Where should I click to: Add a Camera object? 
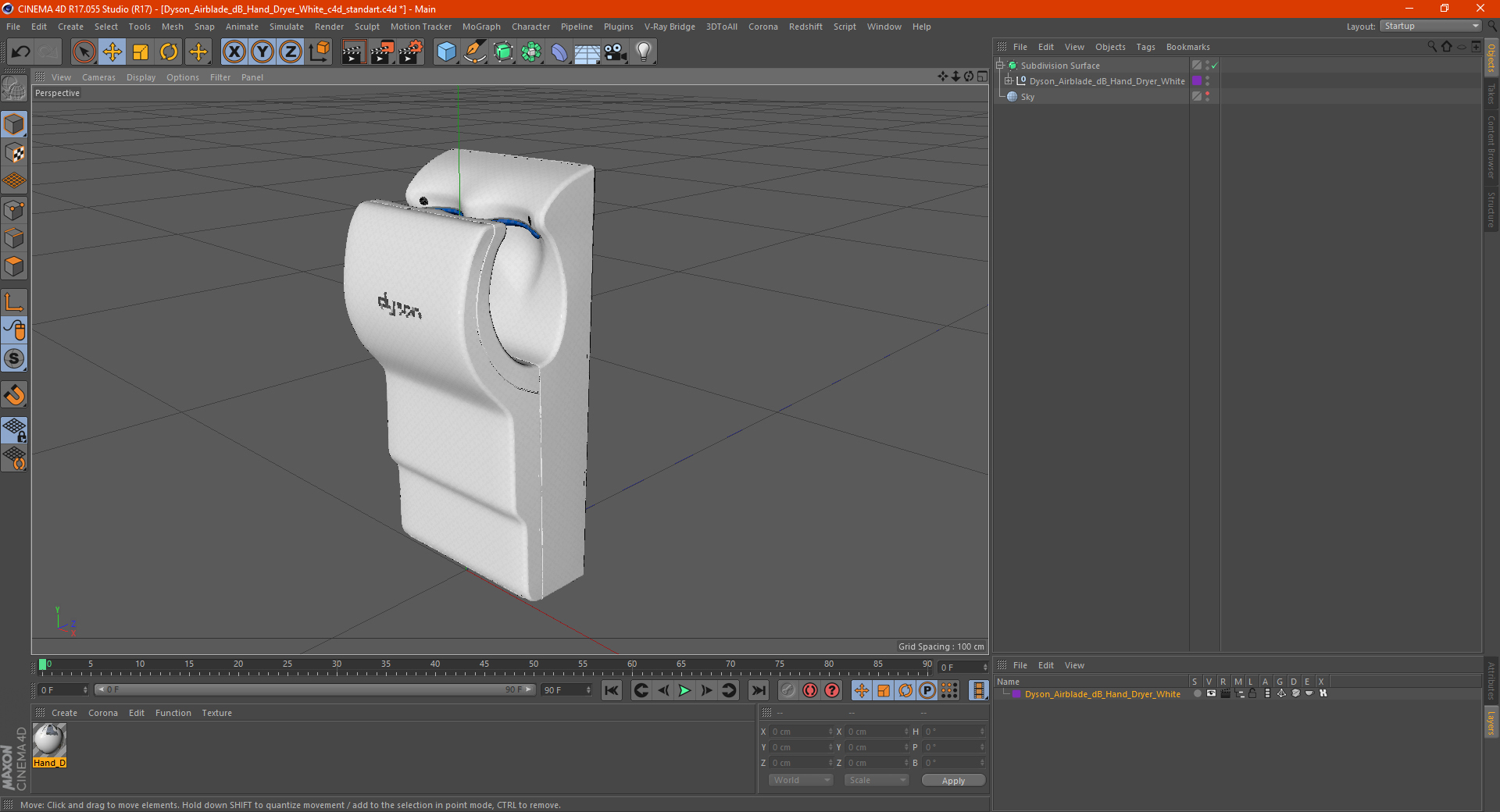(616, 52)
